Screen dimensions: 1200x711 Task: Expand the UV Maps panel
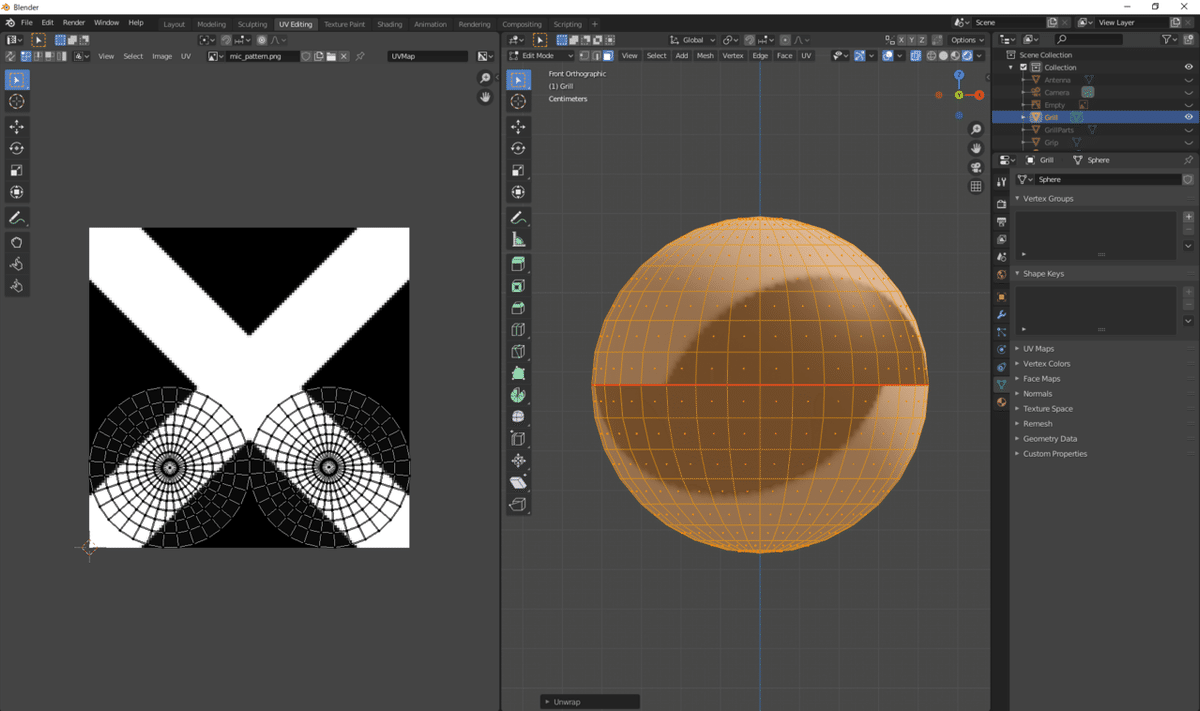click(1038, 349)
